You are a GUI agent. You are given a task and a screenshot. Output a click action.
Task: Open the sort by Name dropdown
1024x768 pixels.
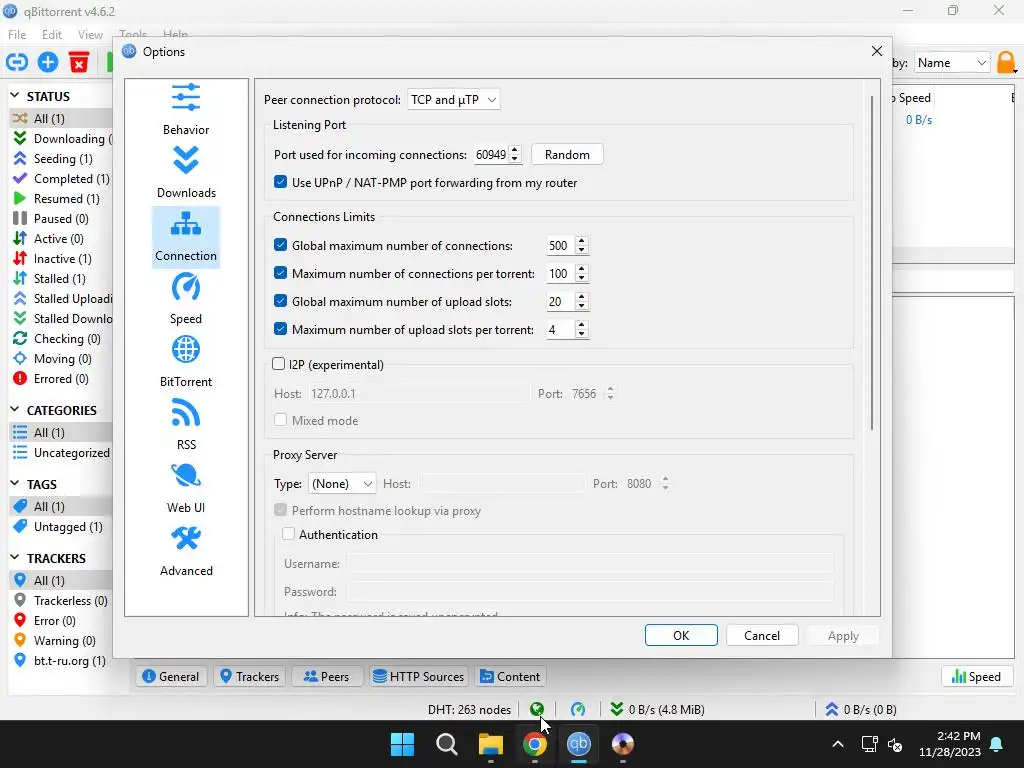tap(952, 63)
